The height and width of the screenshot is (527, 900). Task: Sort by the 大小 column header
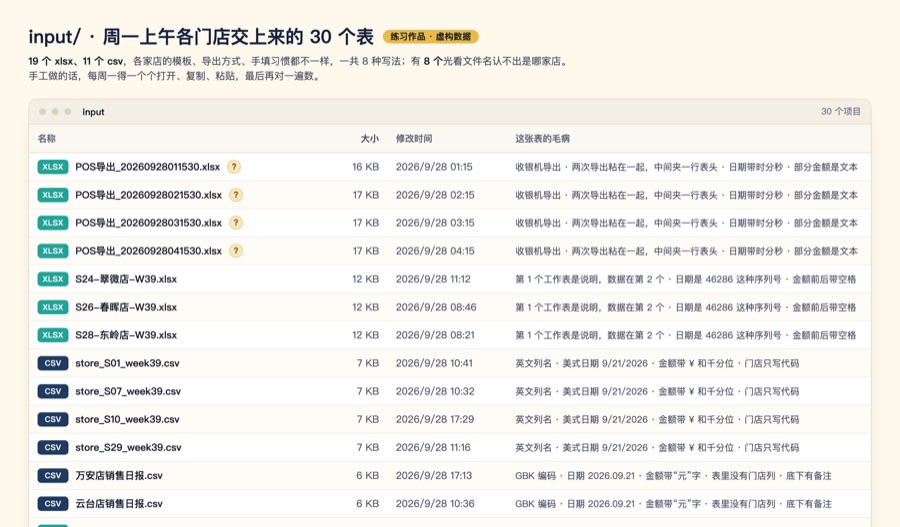pyautogui.click(x=370, y=138)
